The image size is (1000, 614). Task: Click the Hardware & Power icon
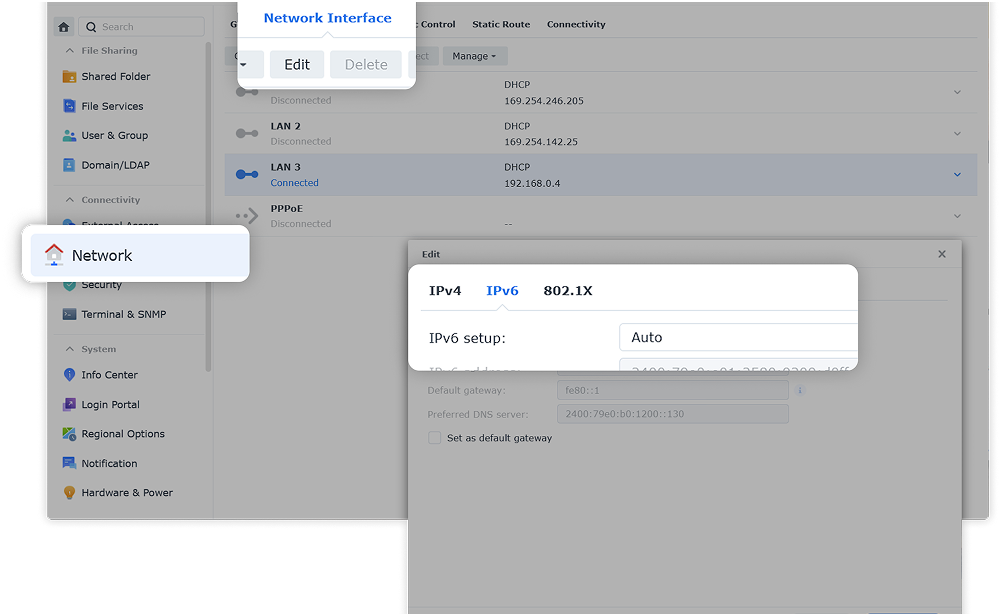point(69,493)
